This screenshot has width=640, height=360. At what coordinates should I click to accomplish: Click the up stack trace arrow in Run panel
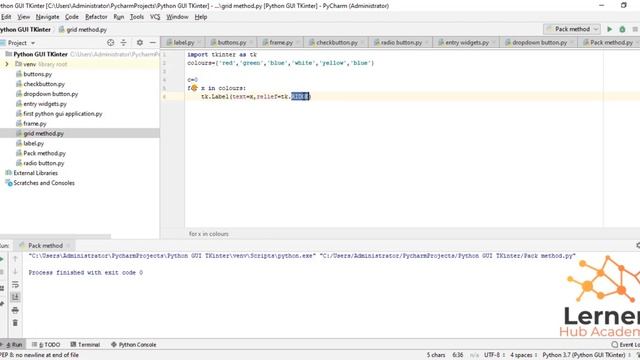(15, 258)
